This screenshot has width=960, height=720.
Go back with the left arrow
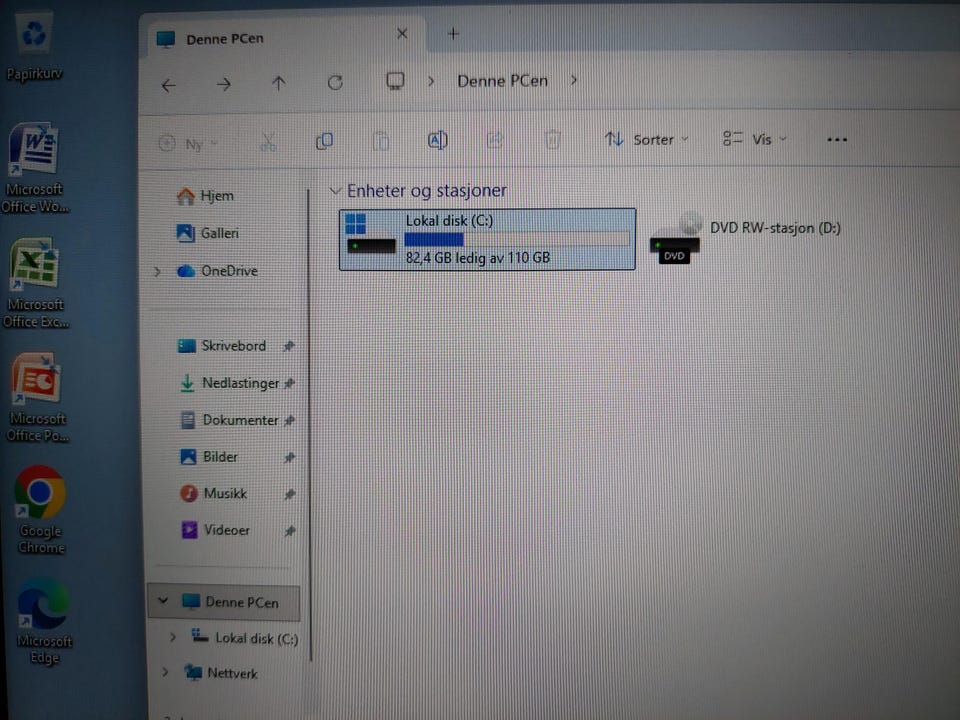168,85
